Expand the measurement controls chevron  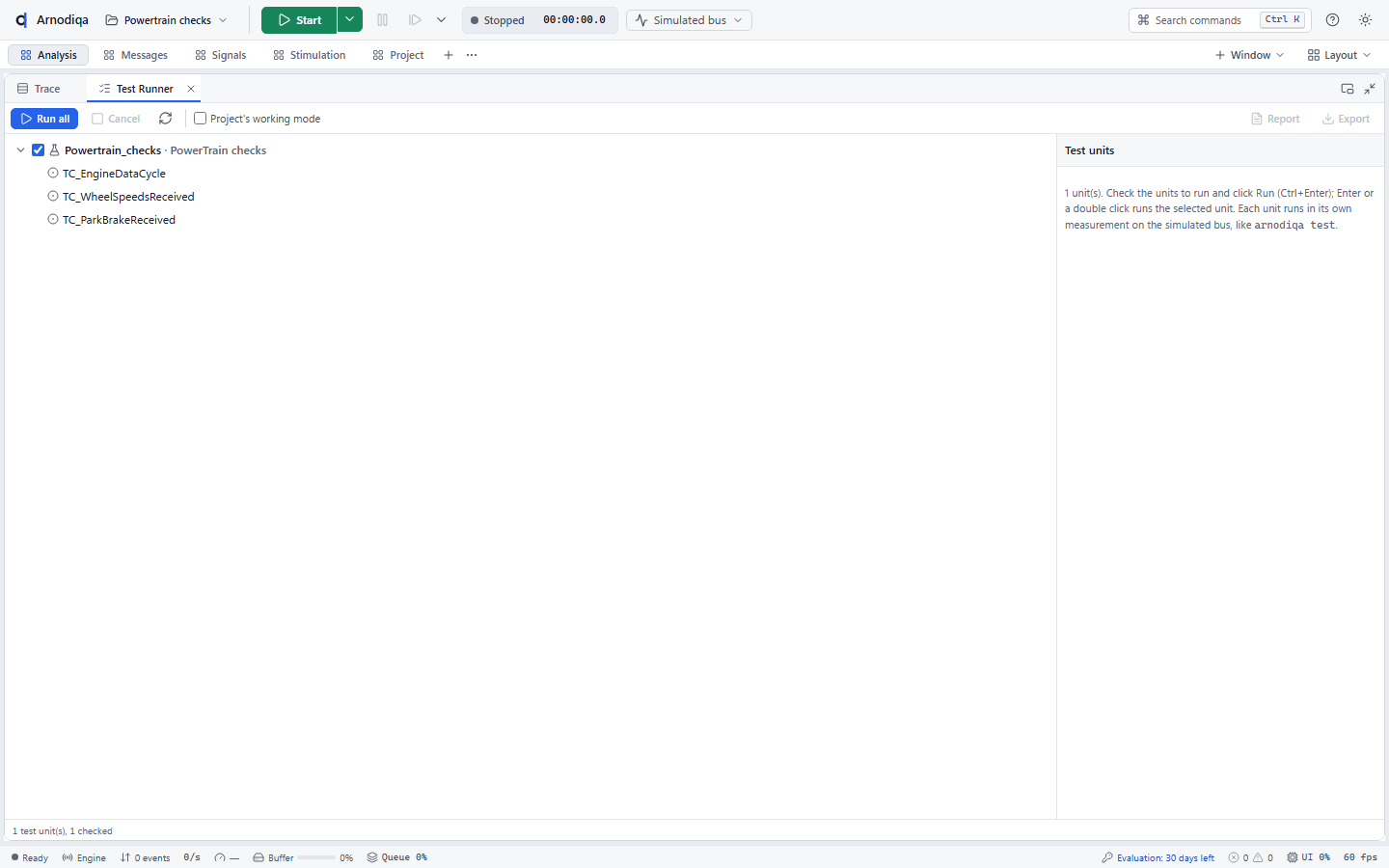(x=441, y=20)
